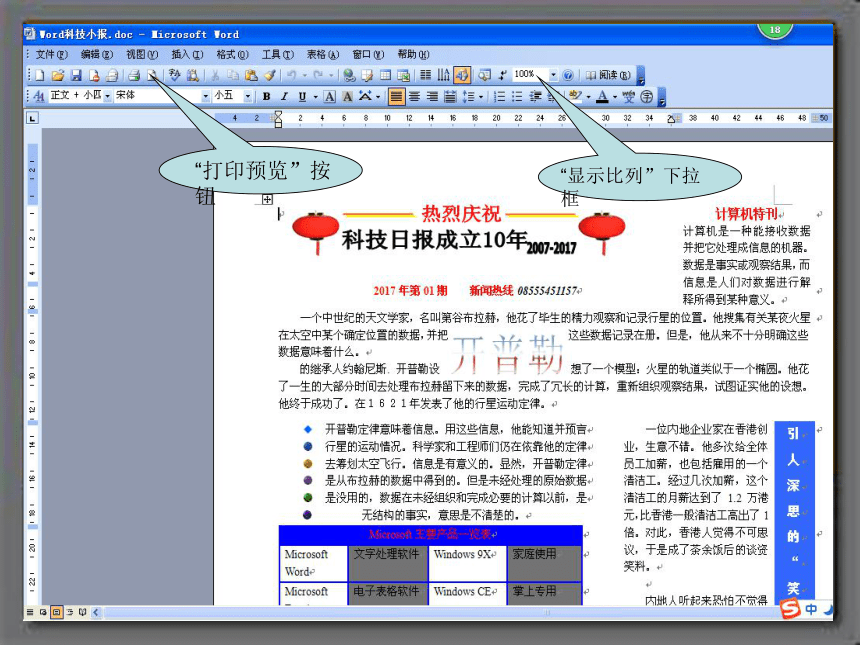Click the table move handle above the banner
The image size is (860, 645).
[x=267, y=199]
